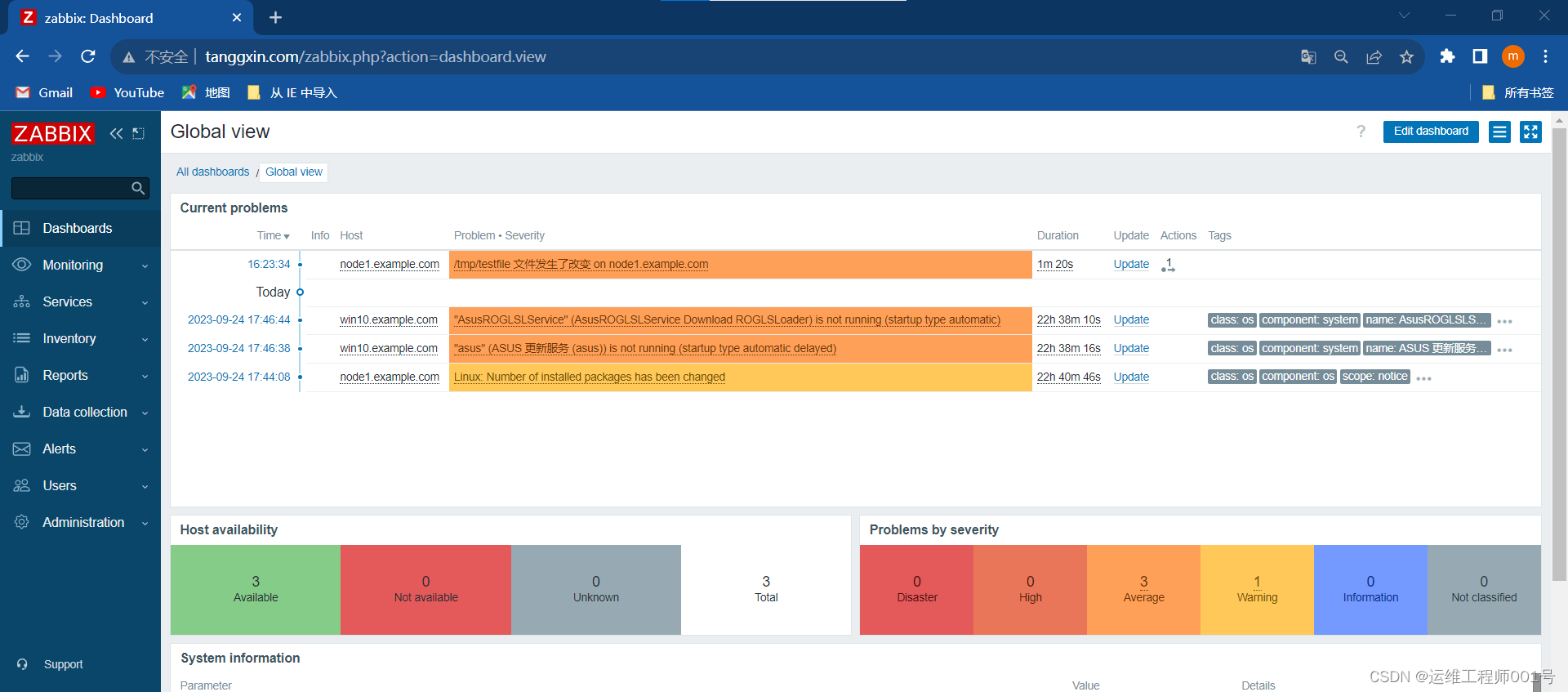The height and width of the screenshot is (692, 1568).
Task: Reload the browser page
Action: 88,56
